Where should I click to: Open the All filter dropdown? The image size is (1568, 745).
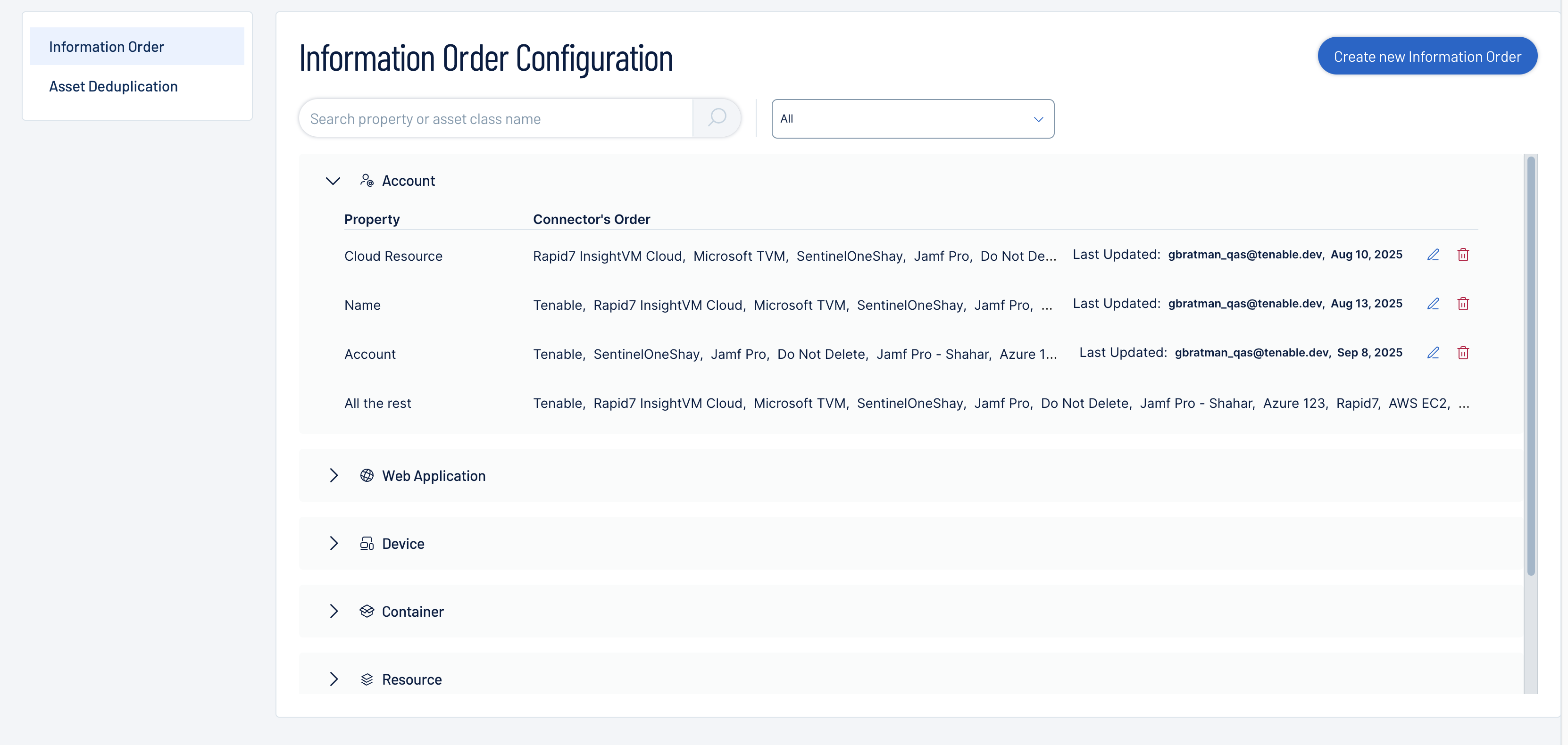(x=912, y=119)
